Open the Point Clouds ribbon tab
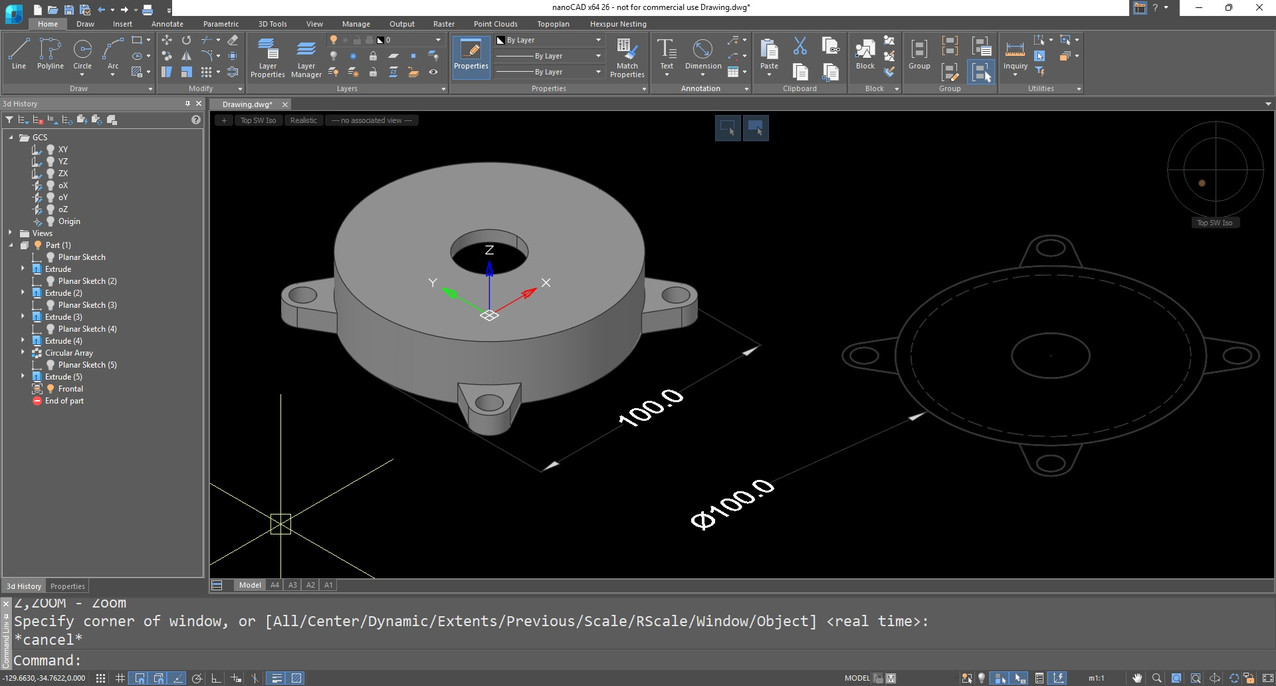Screen dimensions: 1276x686 [496, 23]
